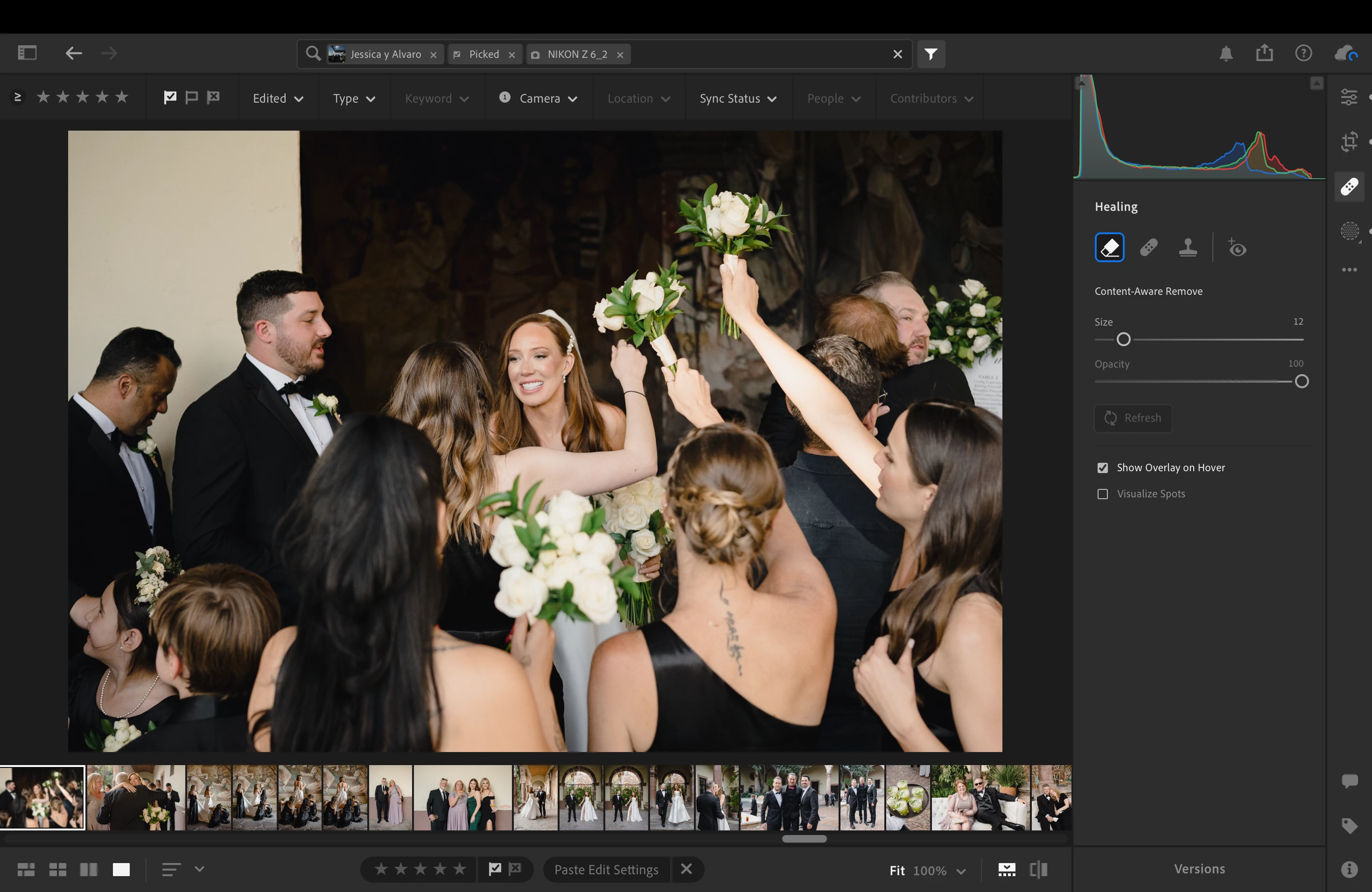This screenshot has height=892, width=1372.
Task: Open the Share export icon
Action: pos(1264,54)
